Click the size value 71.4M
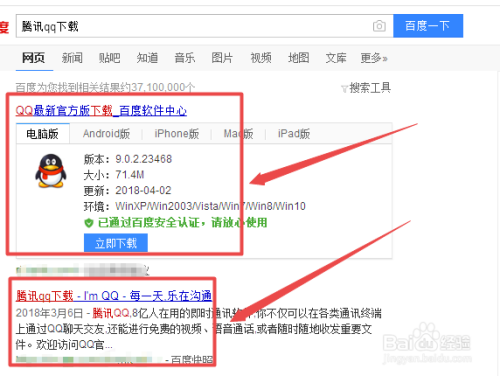 click(x=130, y=175)
